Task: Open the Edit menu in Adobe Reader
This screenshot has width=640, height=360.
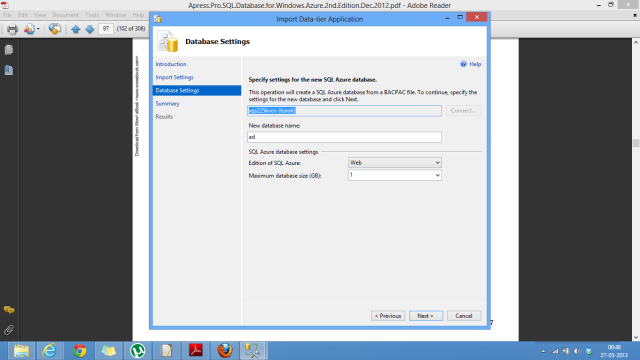Action: (23, 15)
